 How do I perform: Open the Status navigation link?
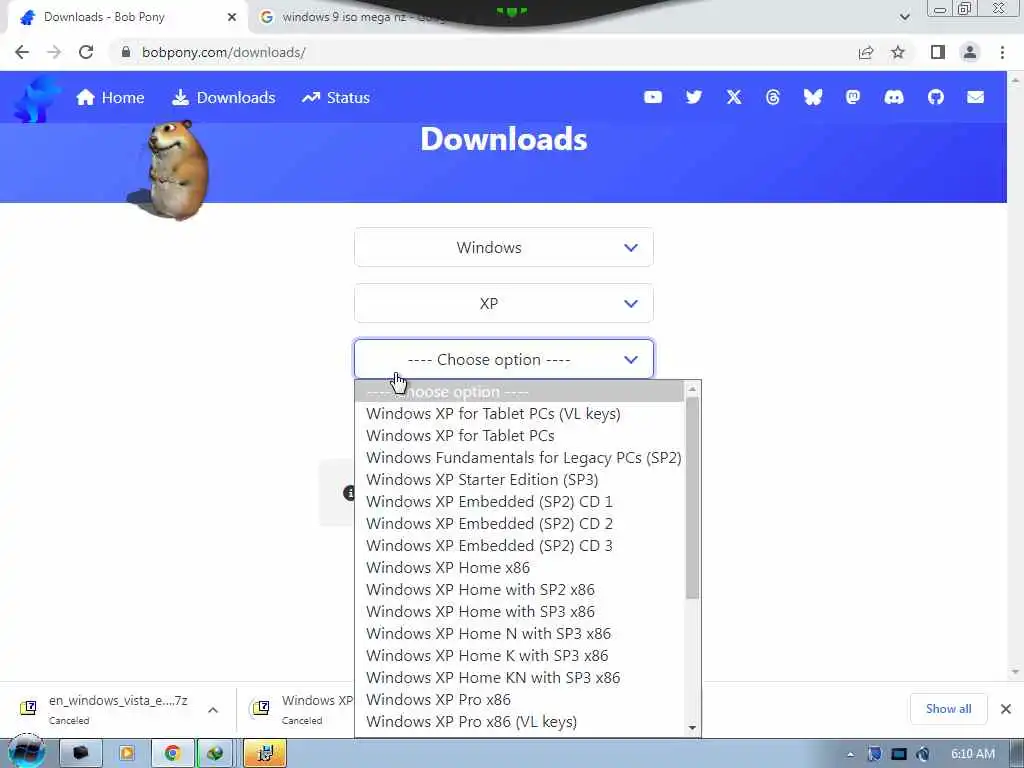point(336,97)
